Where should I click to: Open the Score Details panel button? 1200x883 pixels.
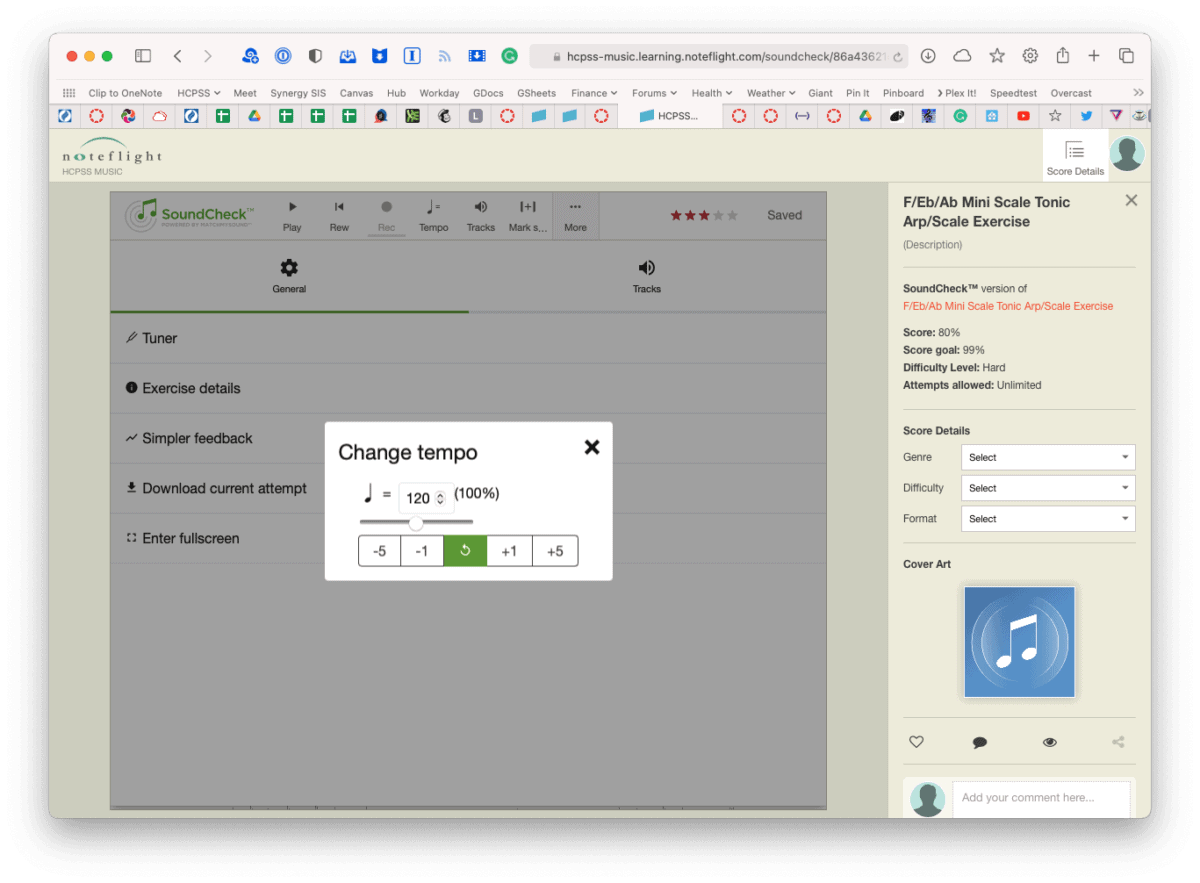tap(1075, 157)
